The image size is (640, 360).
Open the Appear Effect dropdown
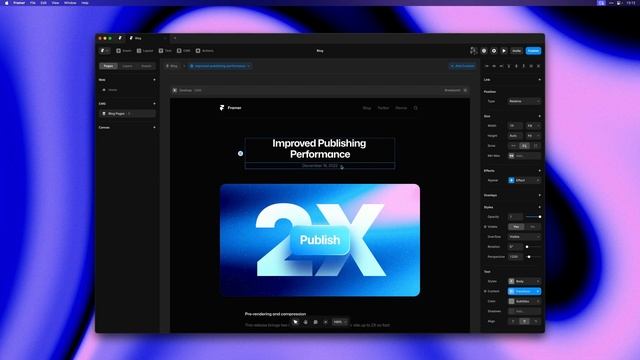tap(524, 180)
